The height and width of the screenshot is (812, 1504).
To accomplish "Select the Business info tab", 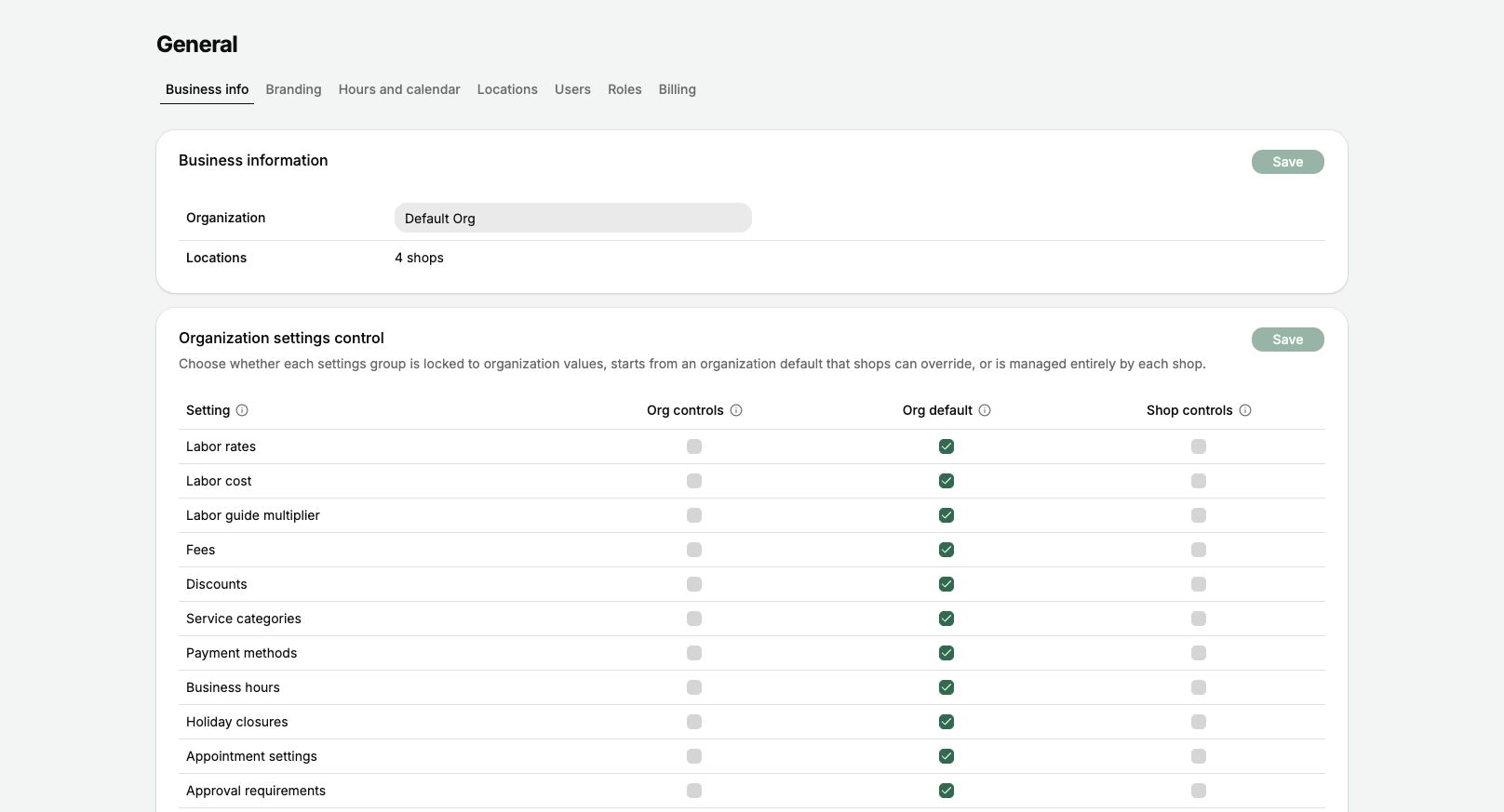I will pyautogui.click(x=207, y=89).
